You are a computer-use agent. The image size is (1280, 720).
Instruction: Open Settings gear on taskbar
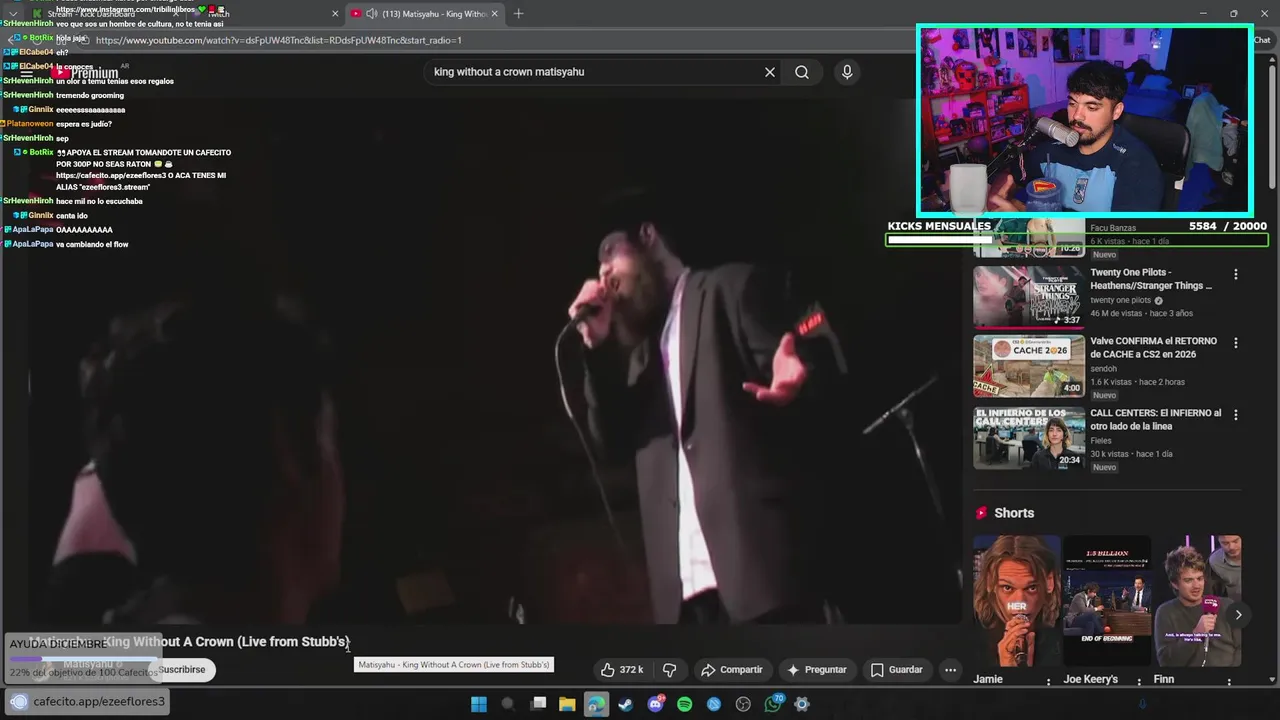click(x=802, y=704)
